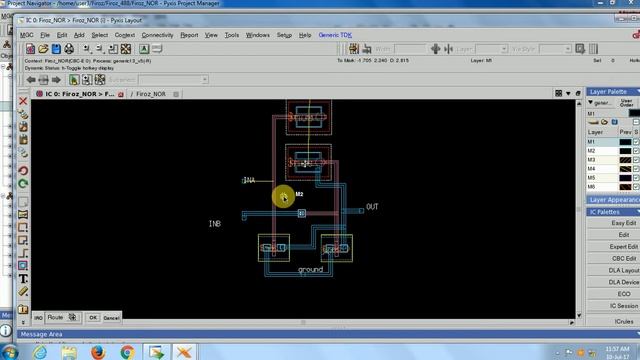Select the T text tool
Viewport: 640px width, 360px height.
pos(23,278)
